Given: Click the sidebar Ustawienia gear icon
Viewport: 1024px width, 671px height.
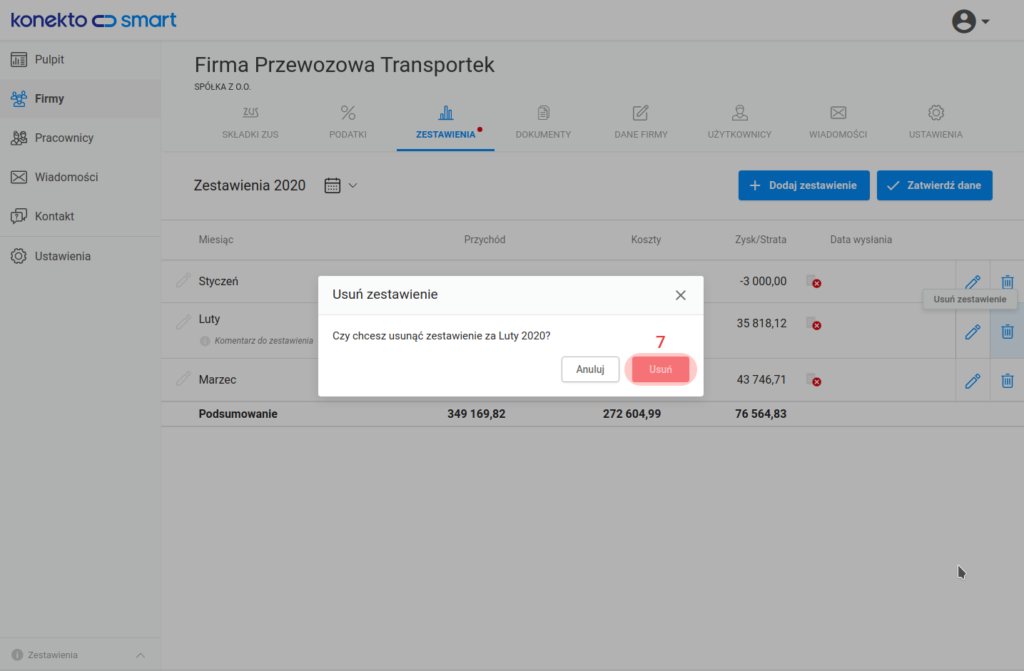Looking at the screenshot, I should tap(18, 256).
